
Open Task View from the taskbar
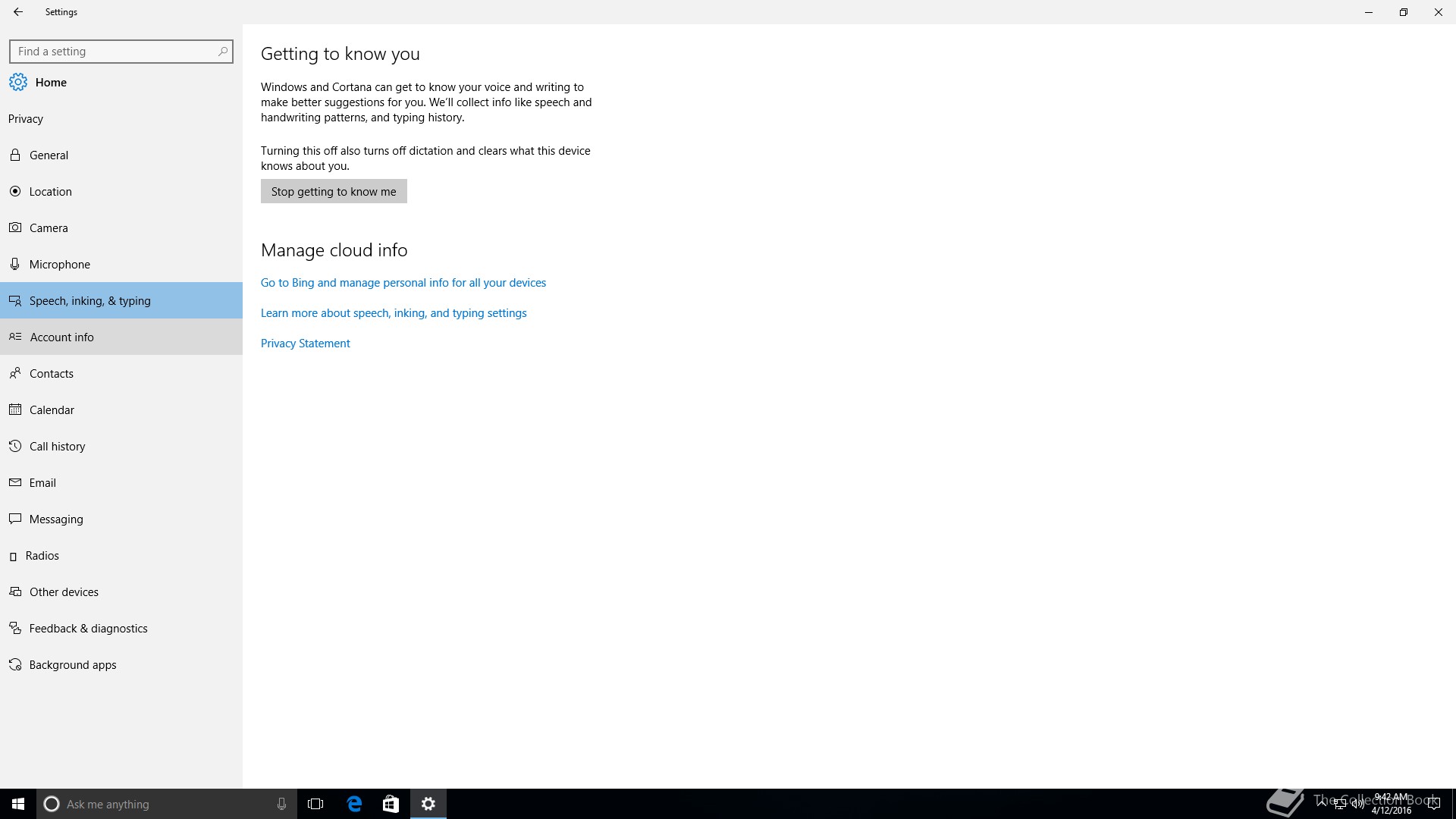[x=315, y=804]
